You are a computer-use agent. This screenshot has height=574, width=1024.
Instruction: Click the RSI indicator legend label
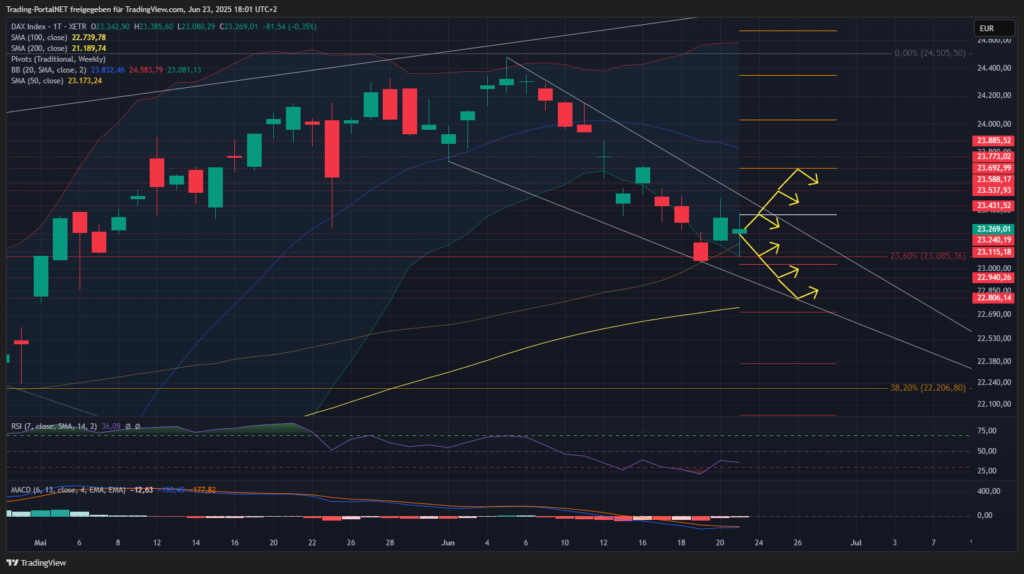(x=50, y=426)
